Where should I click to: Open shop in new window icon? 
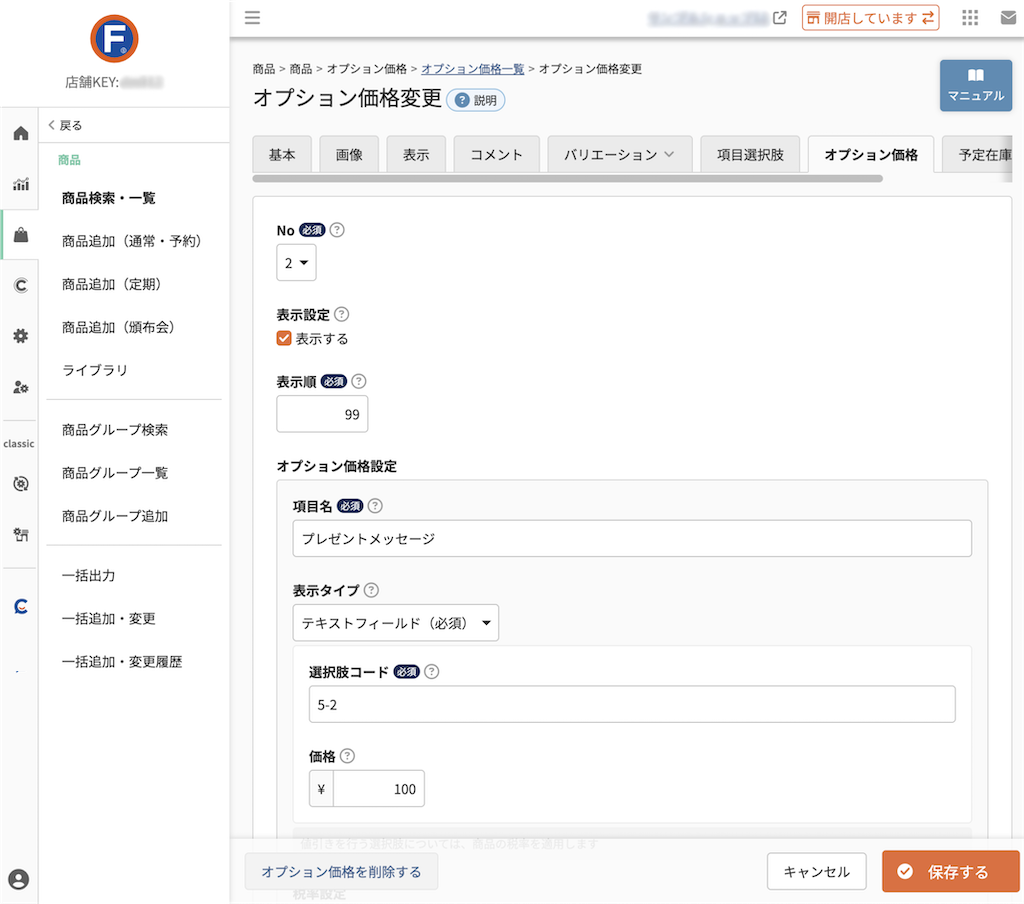coord(780,18)
